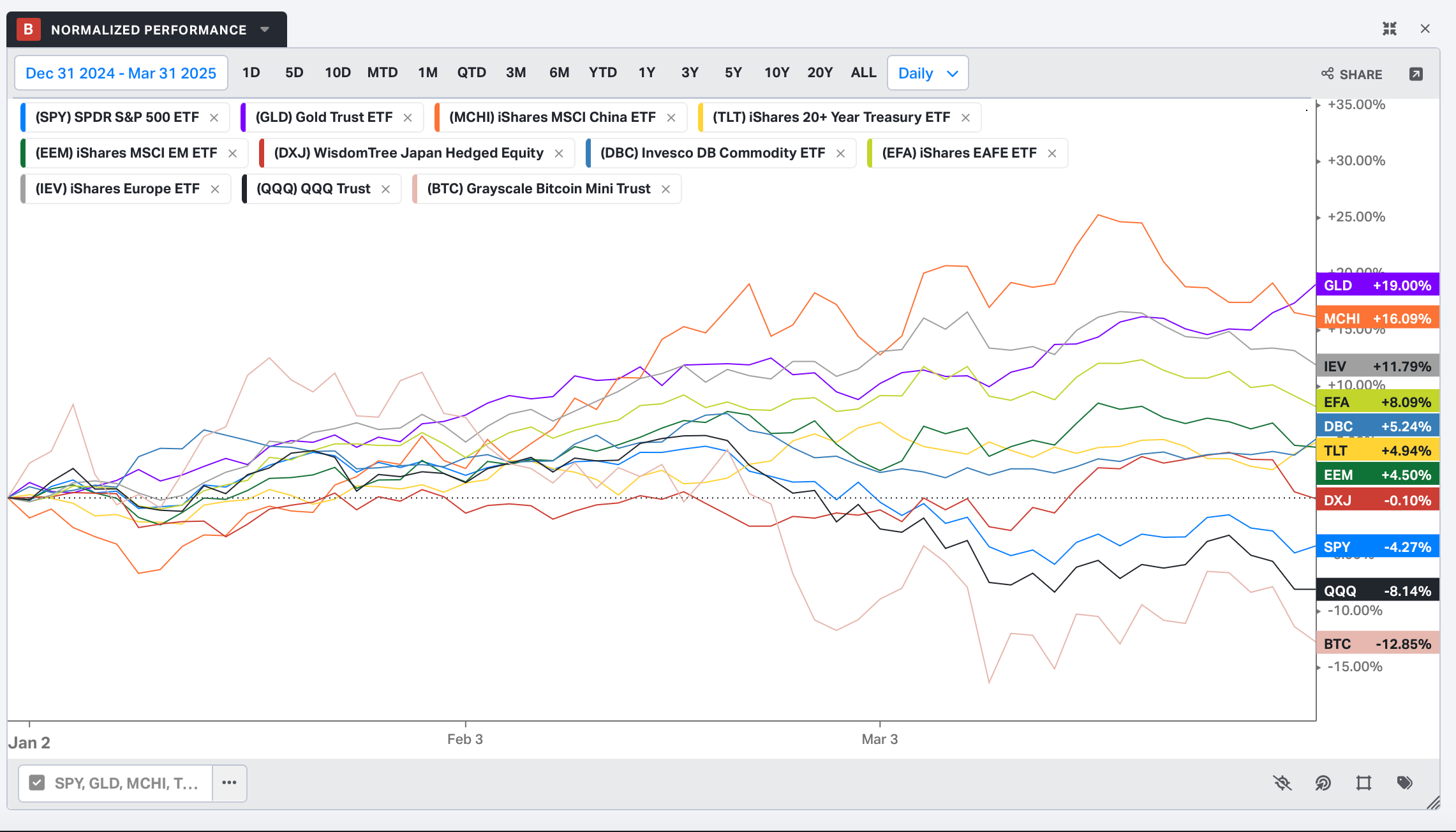
Task: Click the collapse panel arrows icon
Action: [1389, 29]
